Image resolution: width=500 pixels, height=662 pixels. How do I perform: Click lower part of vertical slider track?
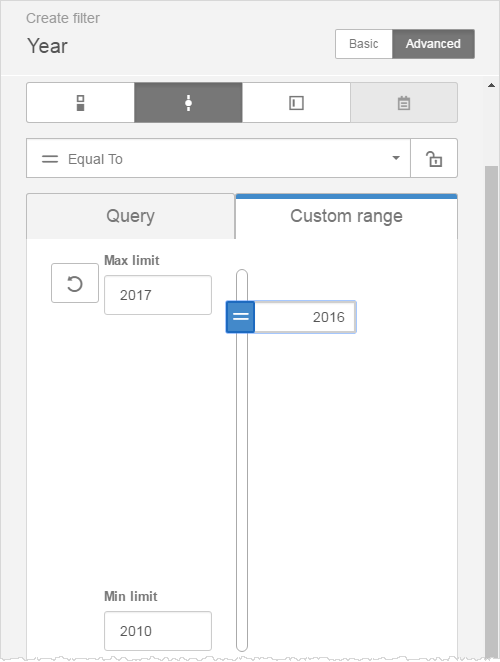tap(242, 549)
